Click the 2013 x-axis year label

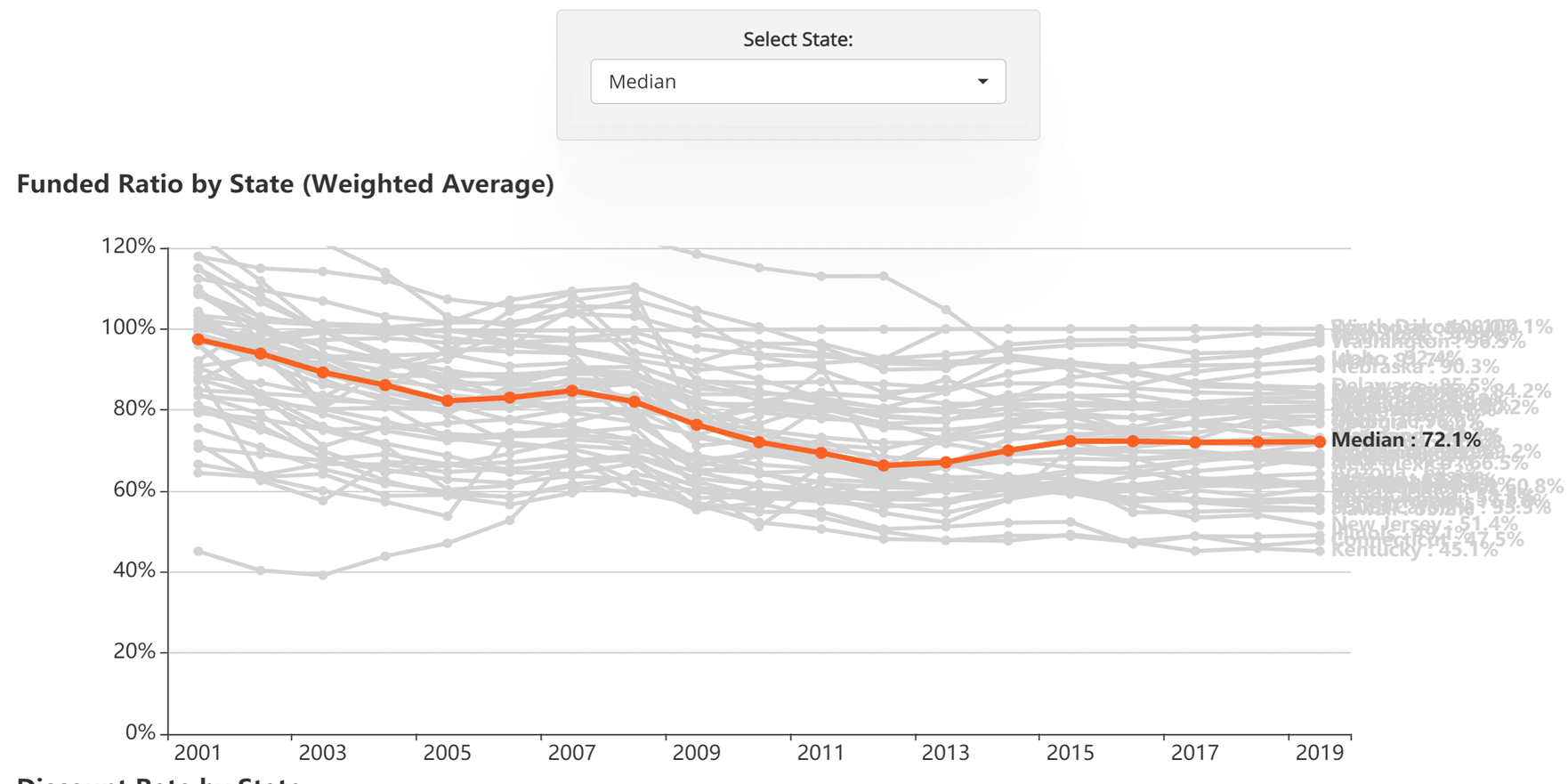945,753
